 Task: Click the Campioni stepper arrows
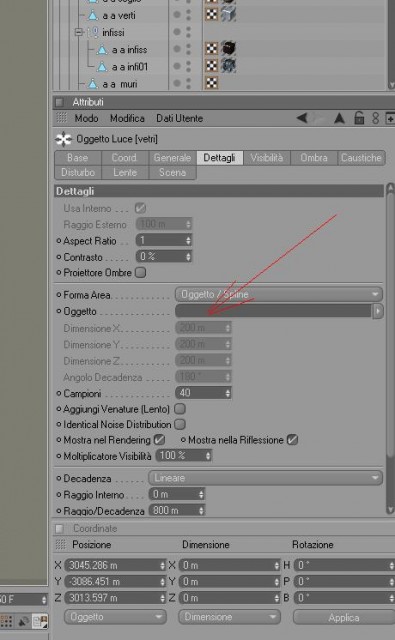click(228, 393)
